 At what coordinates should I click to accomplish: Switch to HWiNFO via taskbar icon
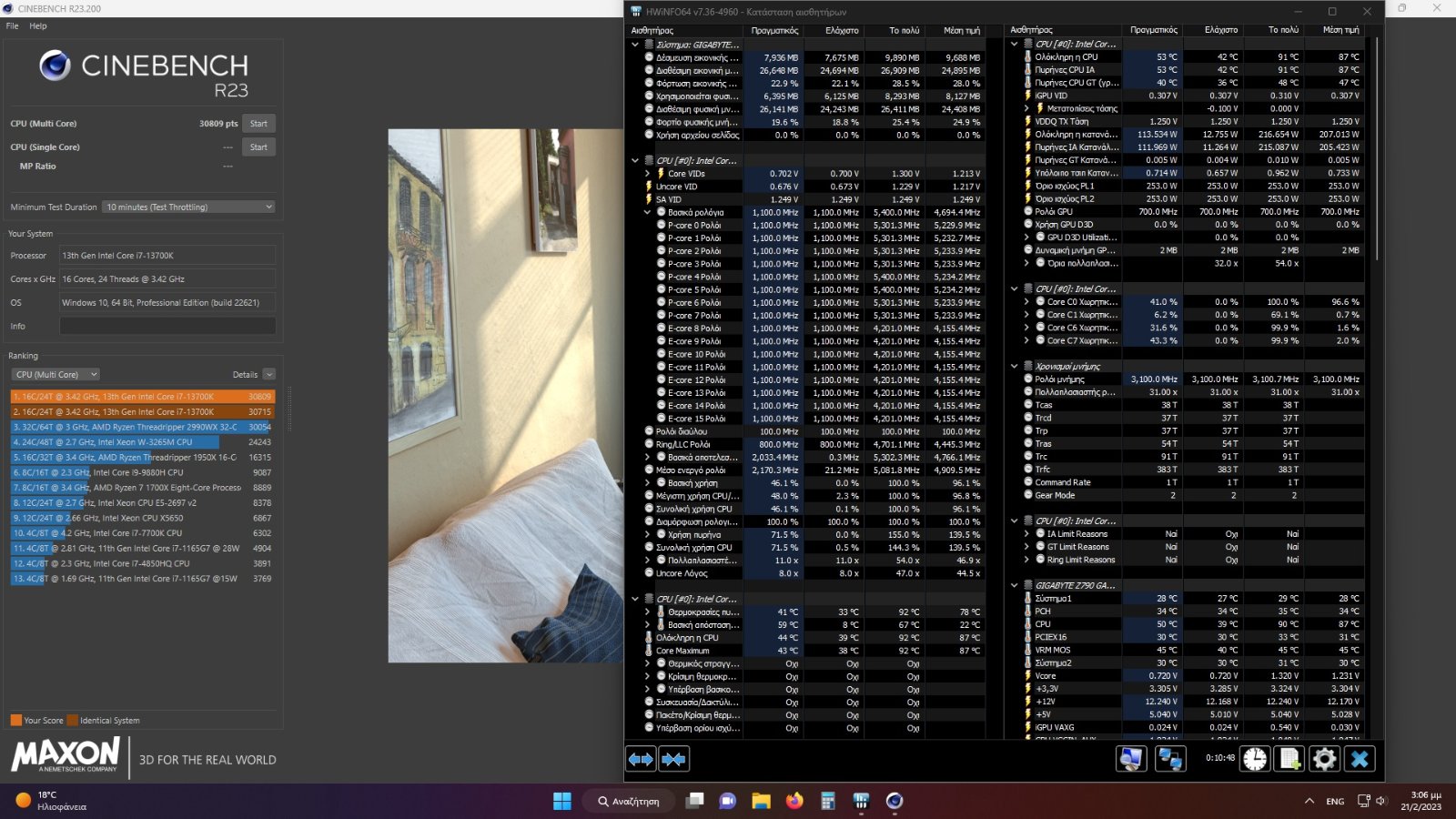861,801
